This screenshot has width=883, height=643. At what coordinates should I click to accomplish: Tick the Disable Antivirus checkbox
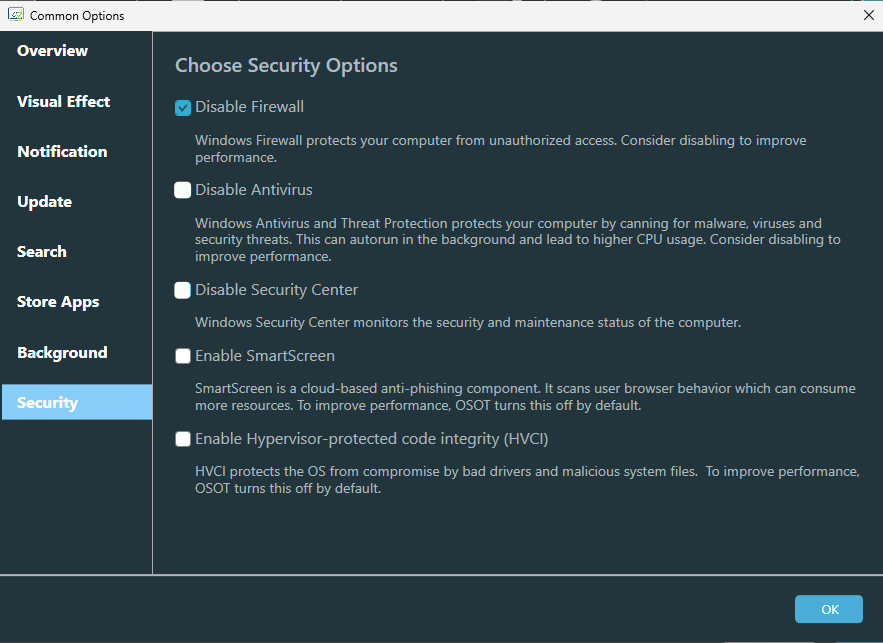[x=183, y=190]
